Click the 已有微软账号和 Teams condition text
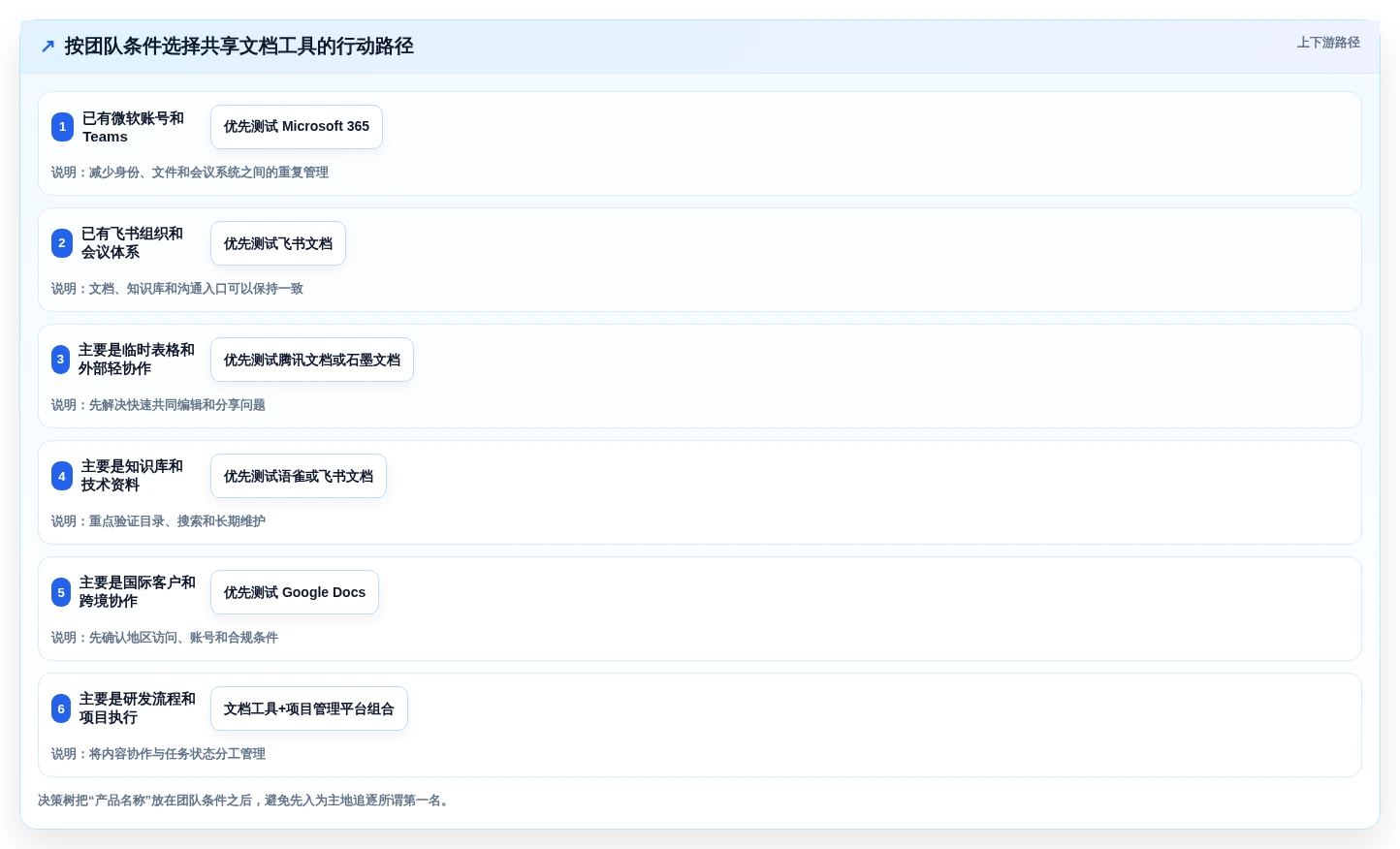Screen dimensions: 1400x849 133,127
